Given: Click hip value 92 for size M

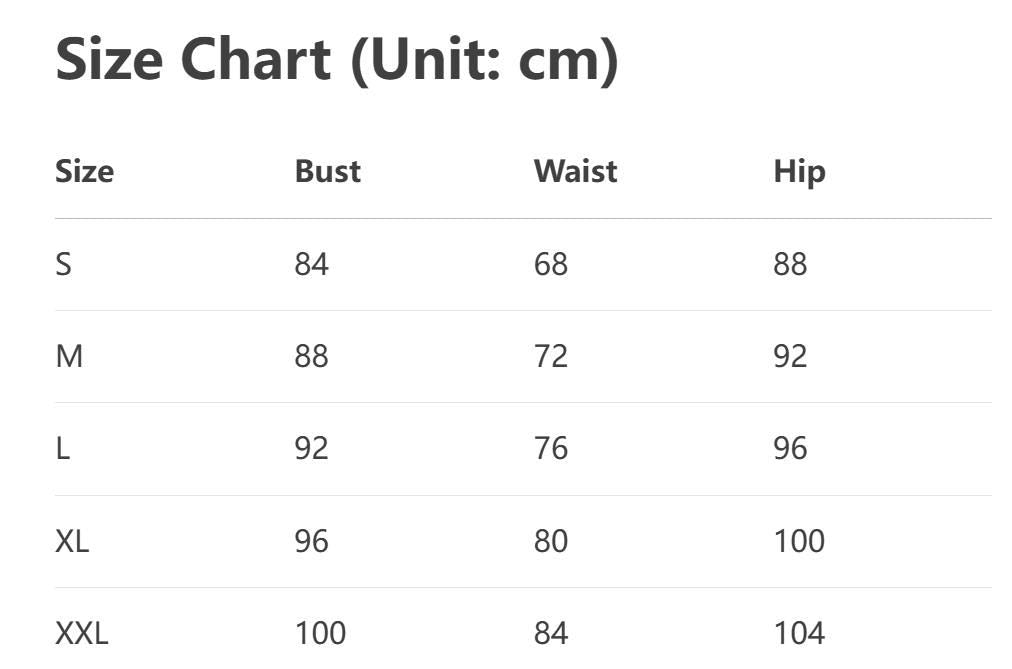Looking at the screenshot, I should 790,356.
